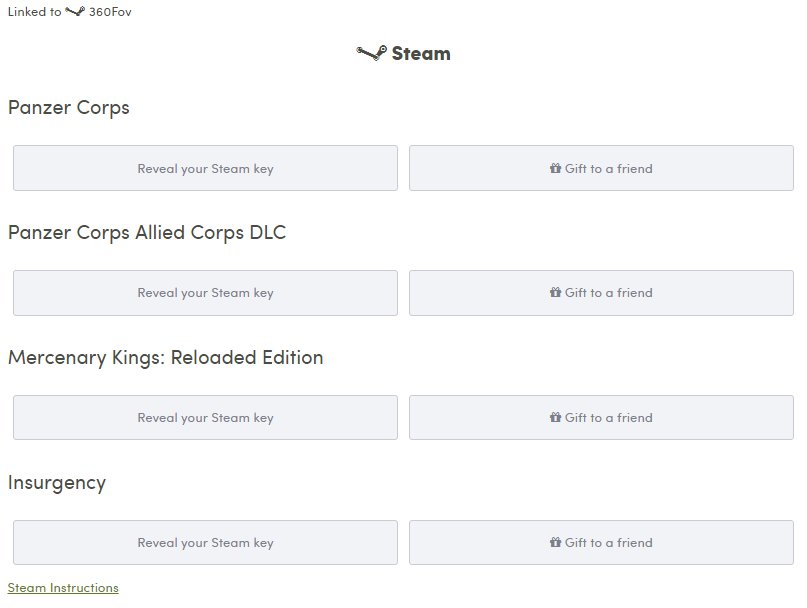Select the Mercenary Kings: Reloaded Edition heading
This screenshot has width=807, height=608.
(166, 358)
